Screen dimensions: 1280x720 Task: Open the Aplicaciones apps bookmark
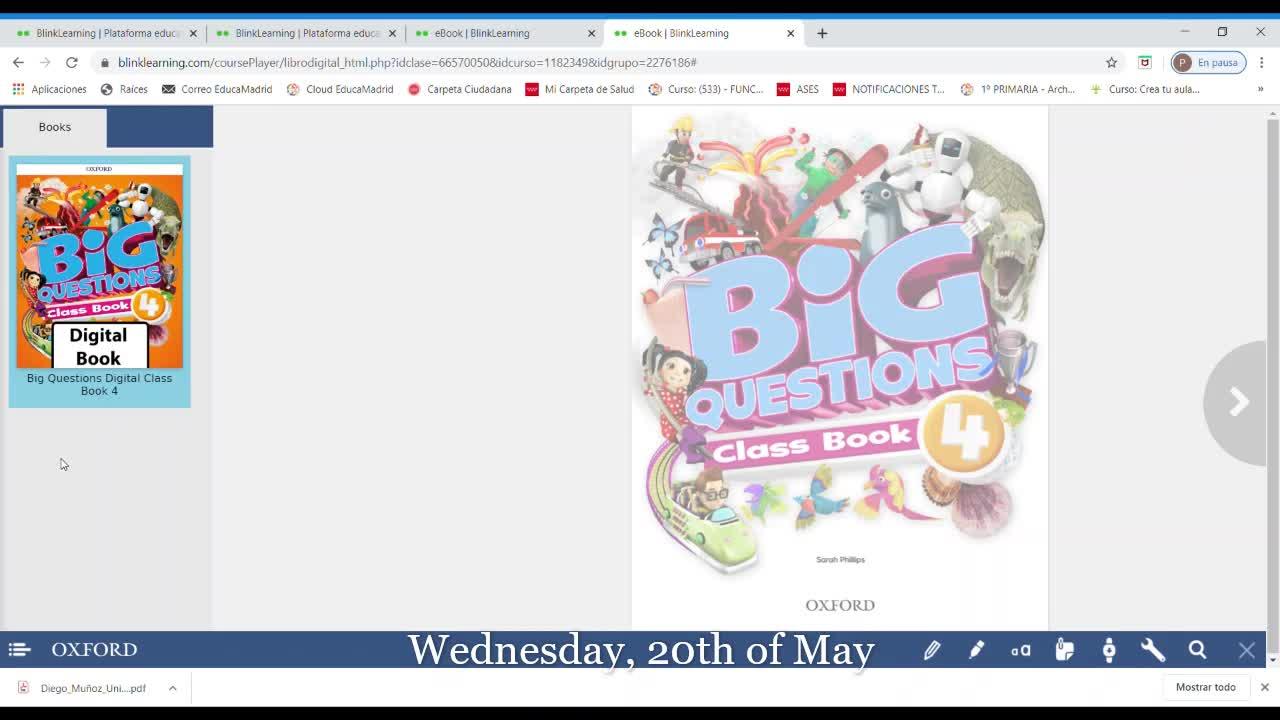coord(49,89)
